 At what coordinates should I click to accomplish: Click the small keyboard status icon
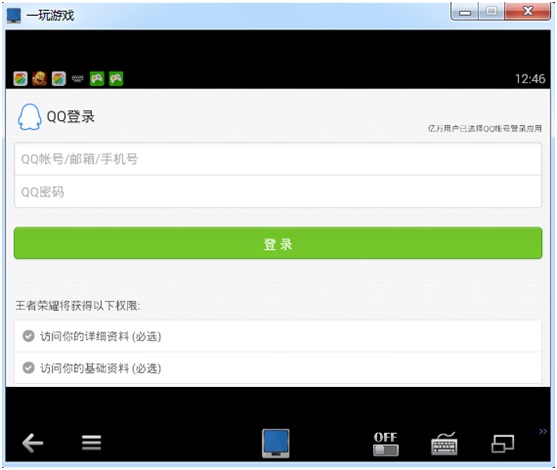click(x=77, y=79)
